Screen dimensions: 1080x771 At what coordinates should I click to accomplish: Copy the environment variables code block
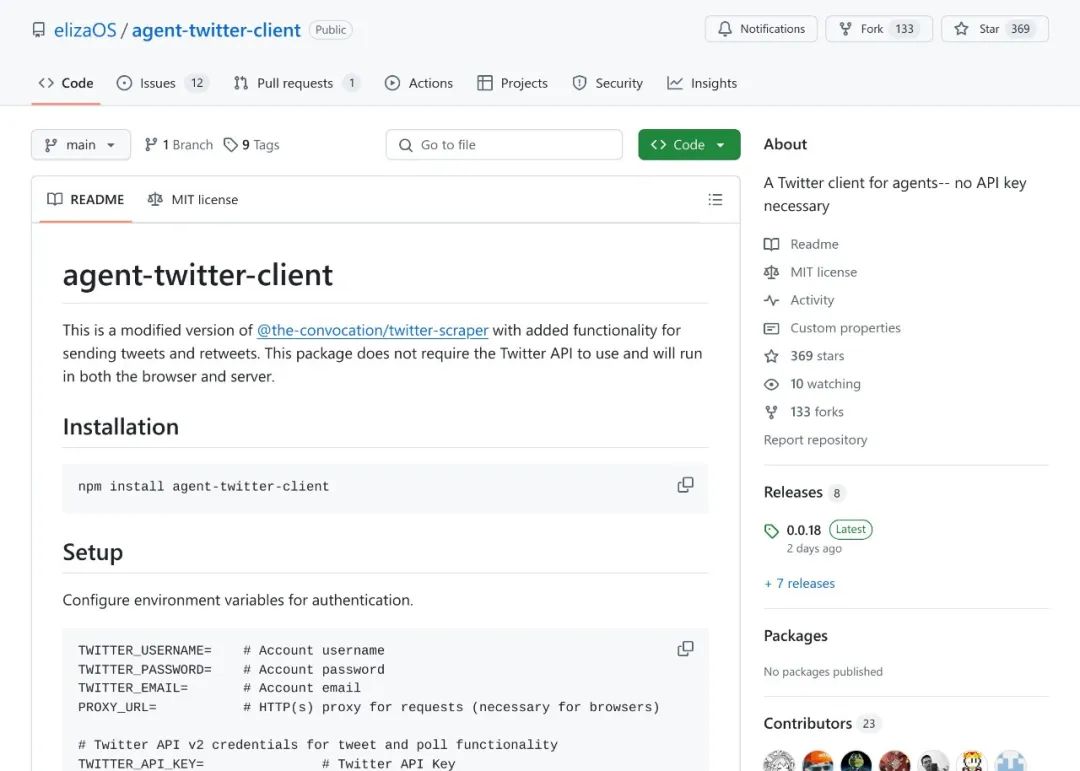685,649
